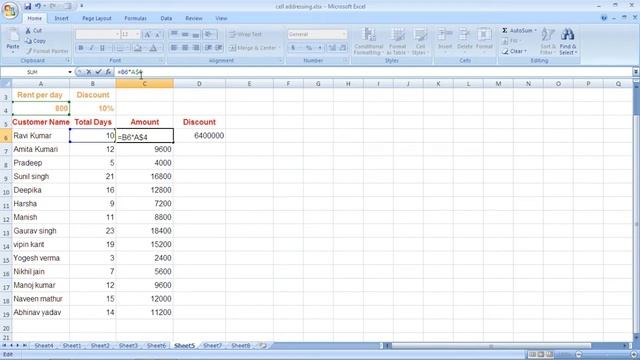Viewport: 640px width, 360px height.
Task: Open the General number format dropdown
Action: point(344,34)
